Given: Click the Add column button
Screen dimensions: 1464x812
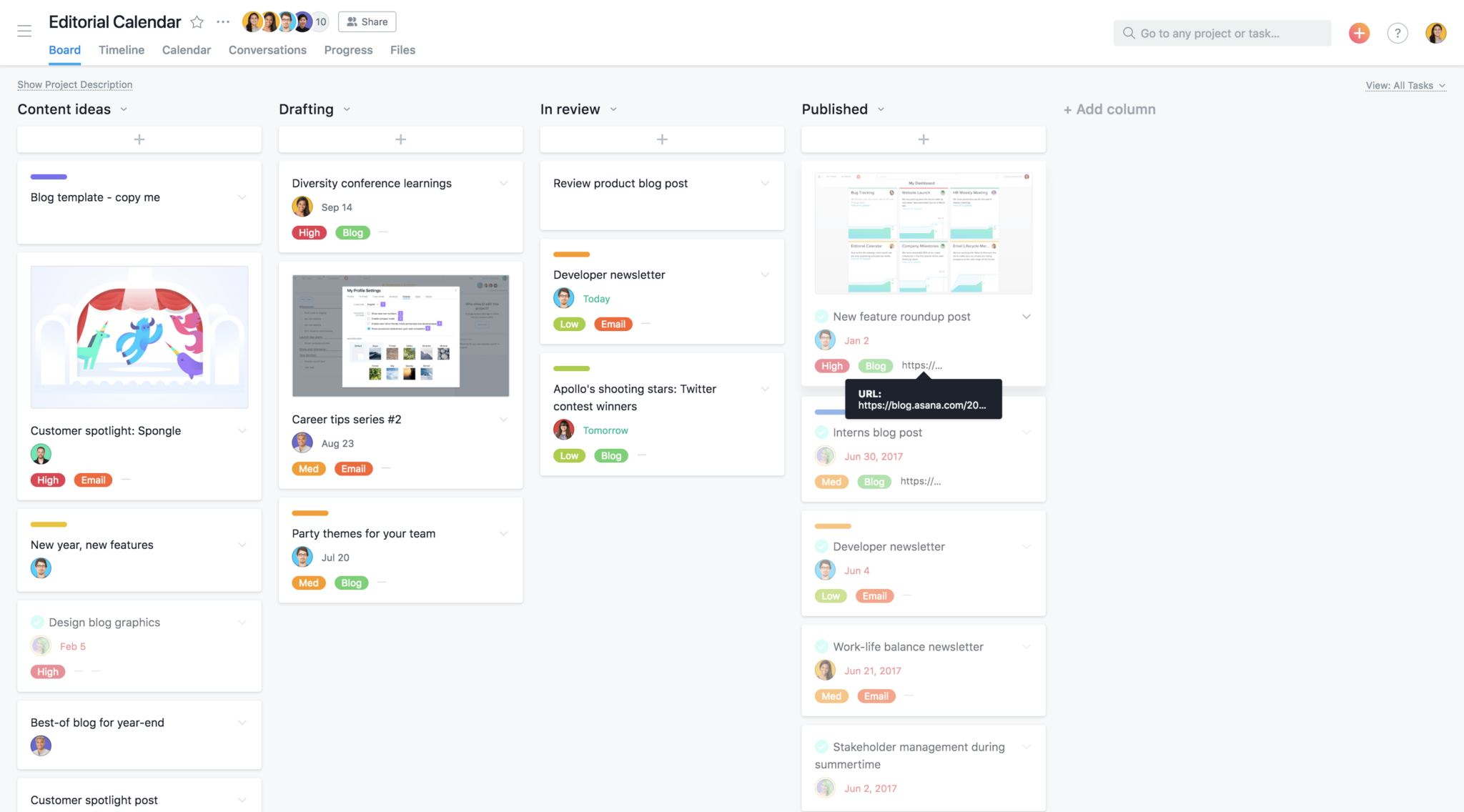Looking at the screenshot, I should pos(1109,109).
